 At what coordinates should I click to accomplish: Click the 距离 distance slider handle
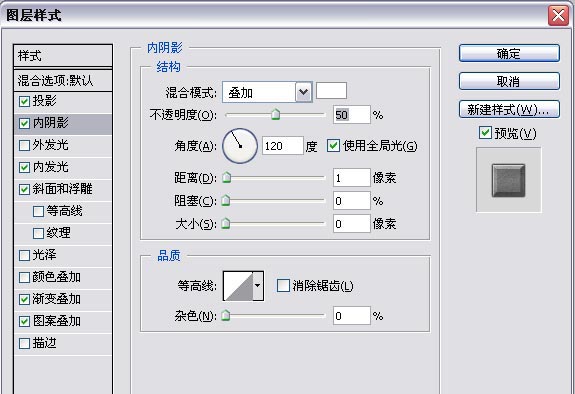click(226, 178)
